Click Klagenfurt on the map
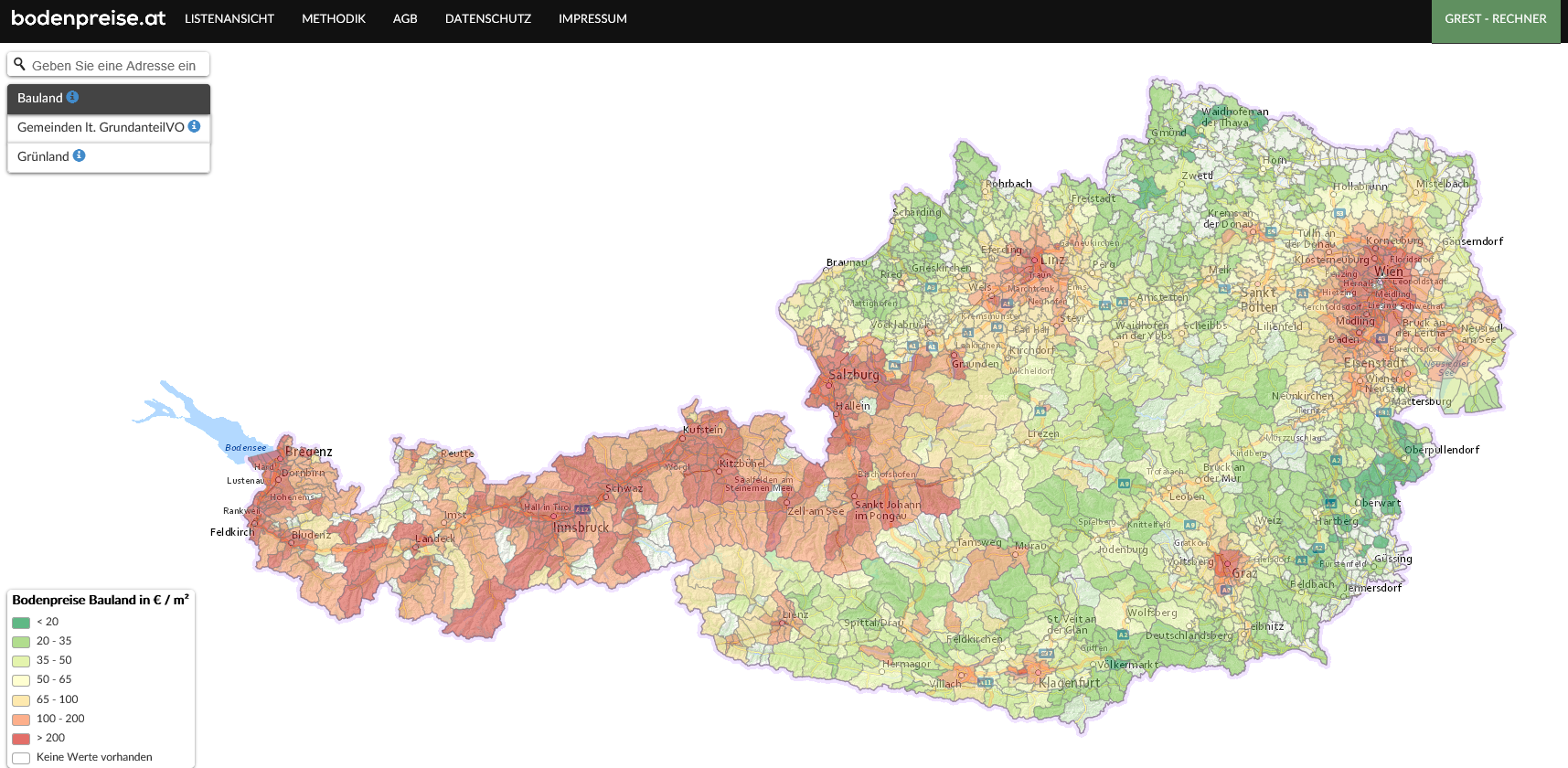This screenshot has height=768, width=1568. click(1069, 683)
